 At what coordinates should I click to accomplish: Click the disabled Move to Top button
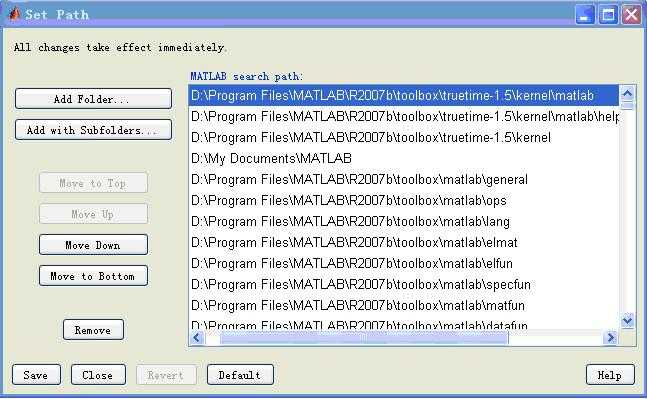[93, 183]
